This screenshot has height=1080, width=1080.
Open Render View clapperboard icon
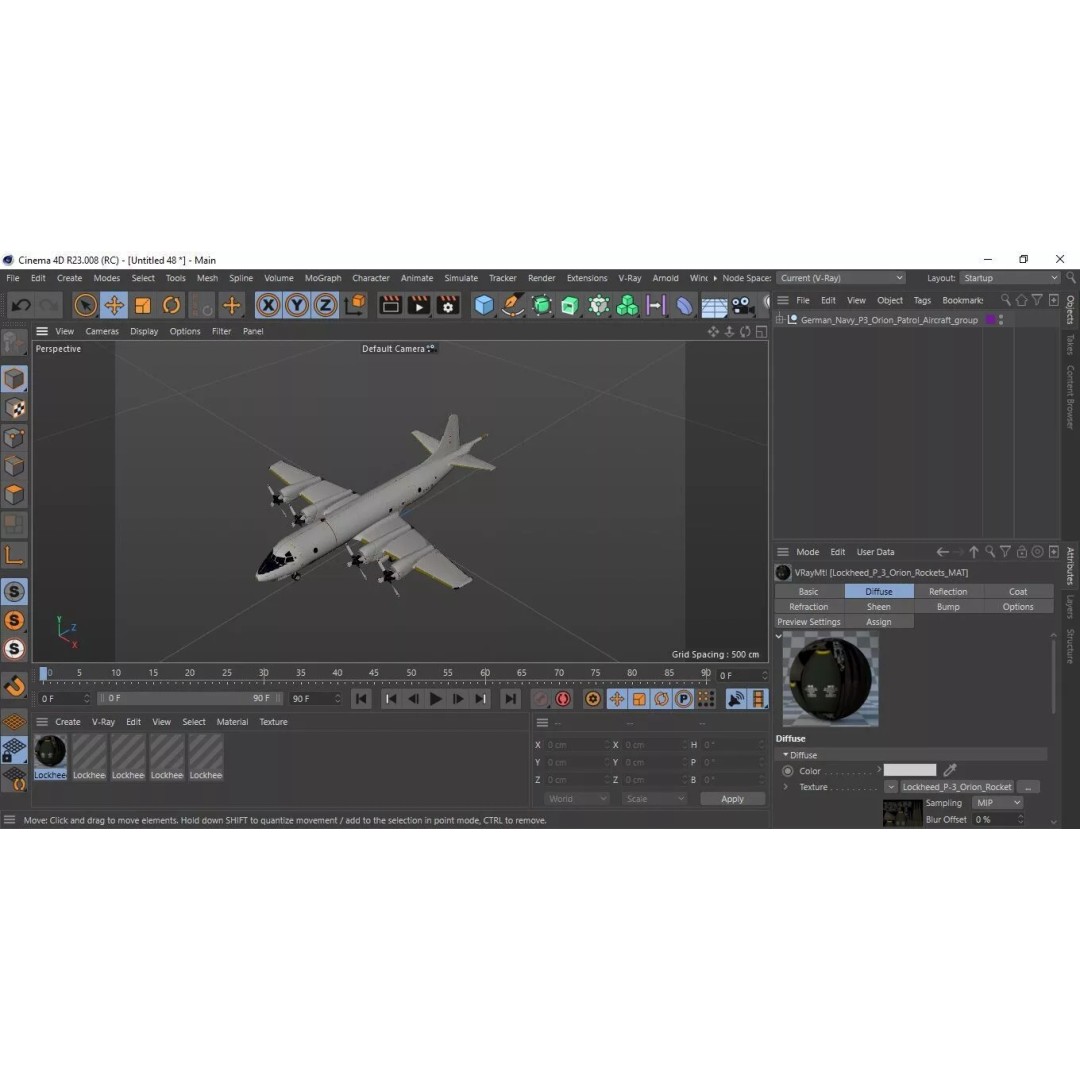[390, 305]
